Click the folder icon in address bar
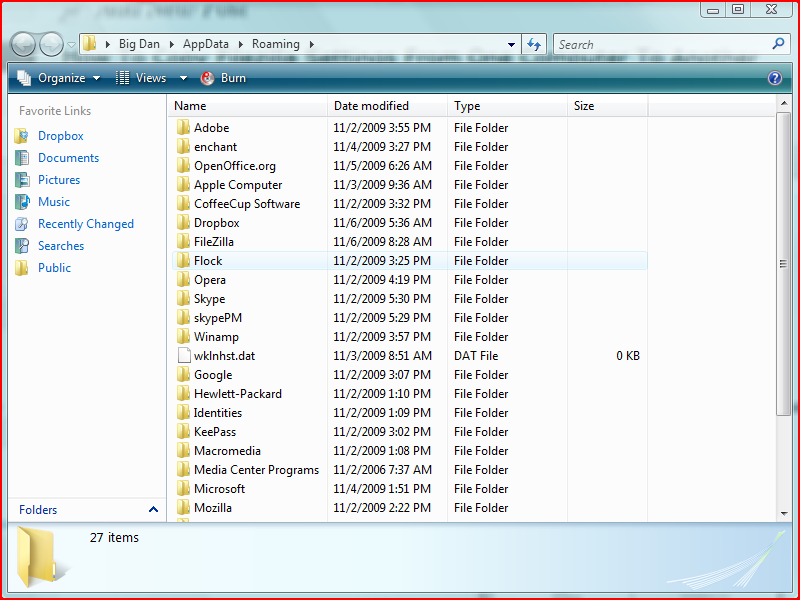 [x=89, y=44]
